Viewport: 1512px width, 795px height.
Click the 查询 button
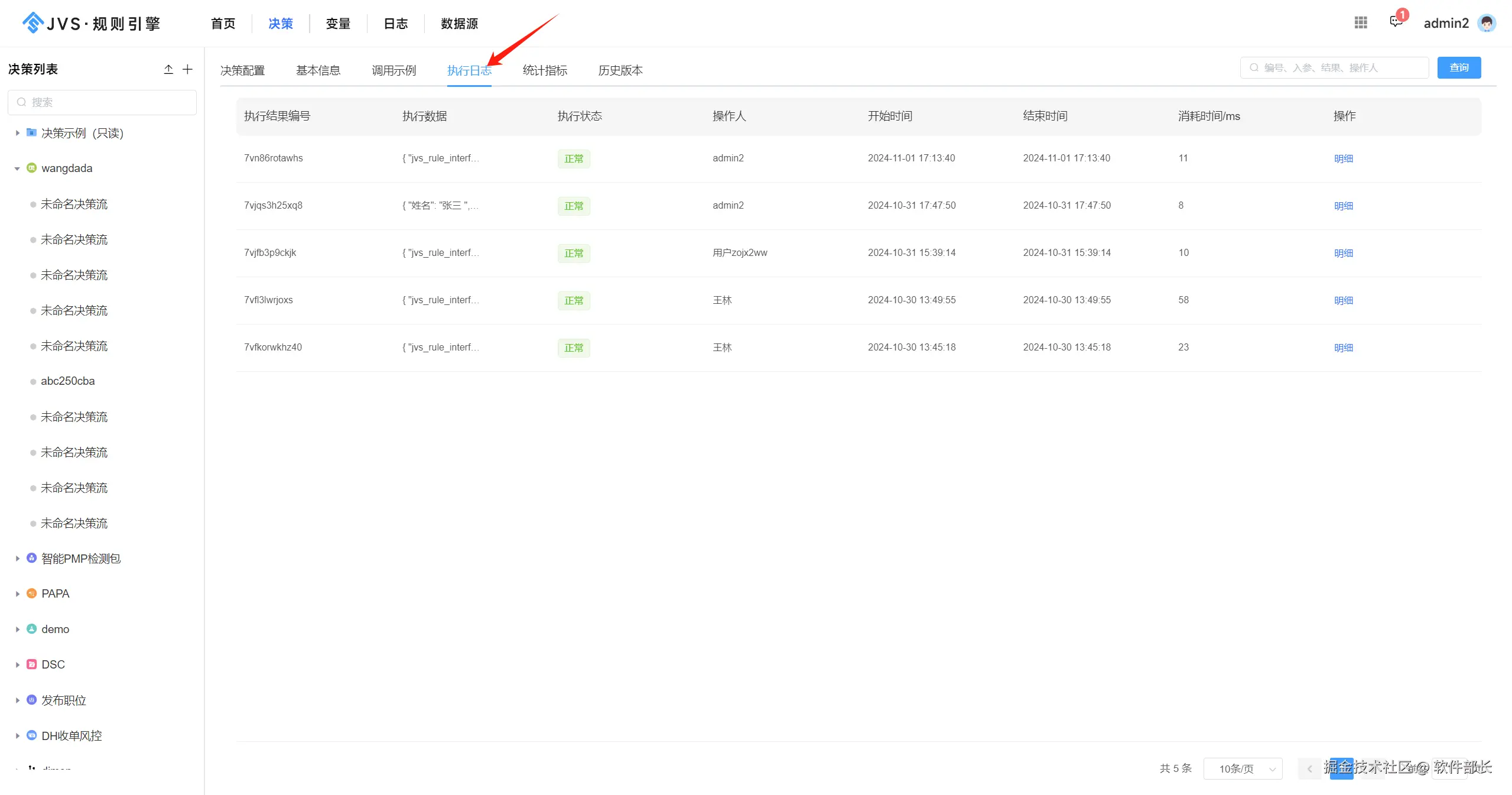tap(1459, 67)
